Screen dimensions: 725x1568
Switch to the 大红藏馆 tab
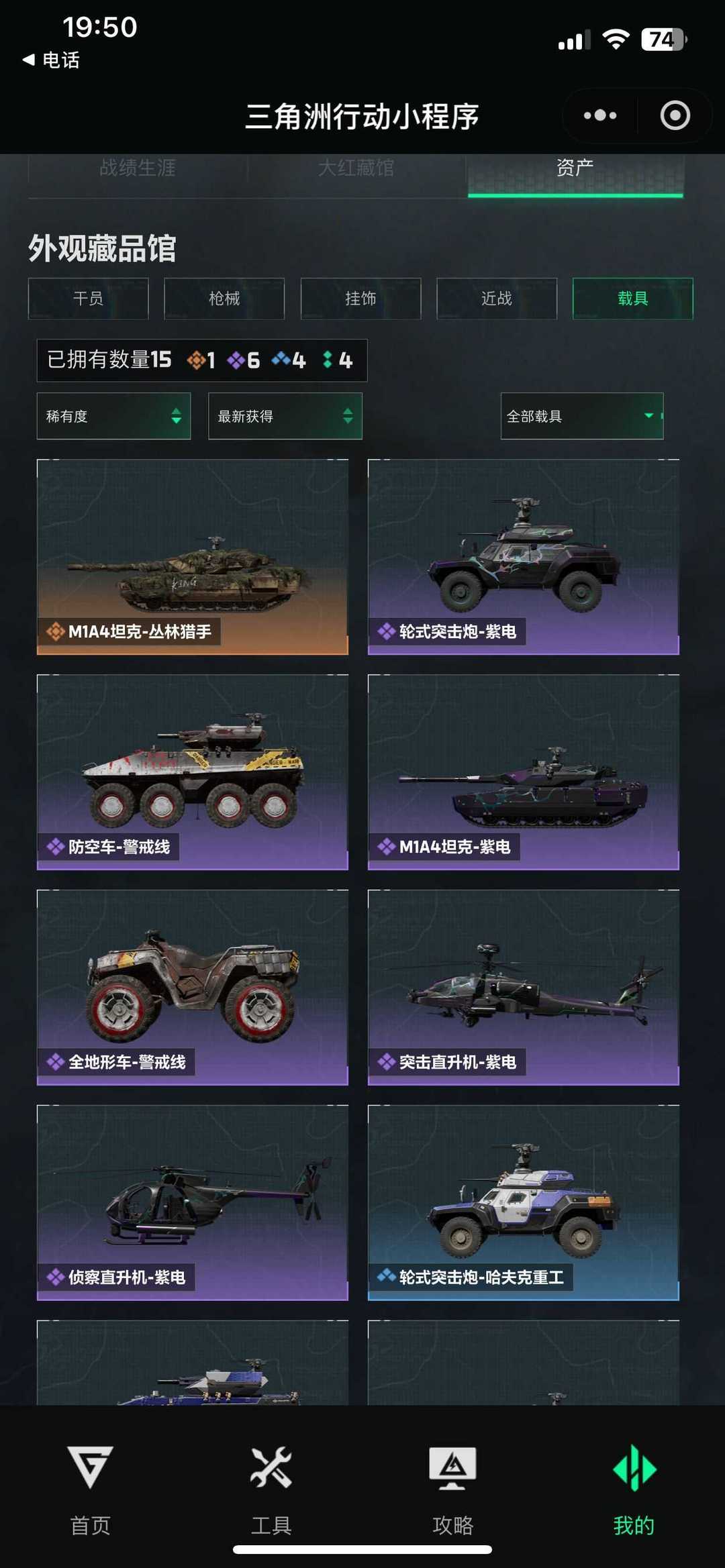pyautogui.click(x=356, y=168)
